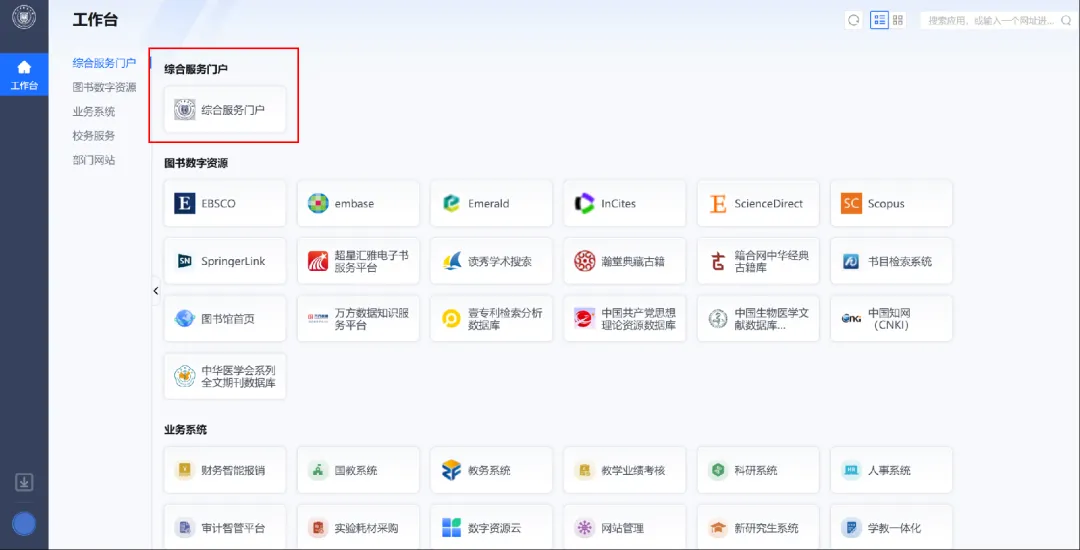
Task: Jump to 业务系统 category
Action: click(x=94, y=112)
